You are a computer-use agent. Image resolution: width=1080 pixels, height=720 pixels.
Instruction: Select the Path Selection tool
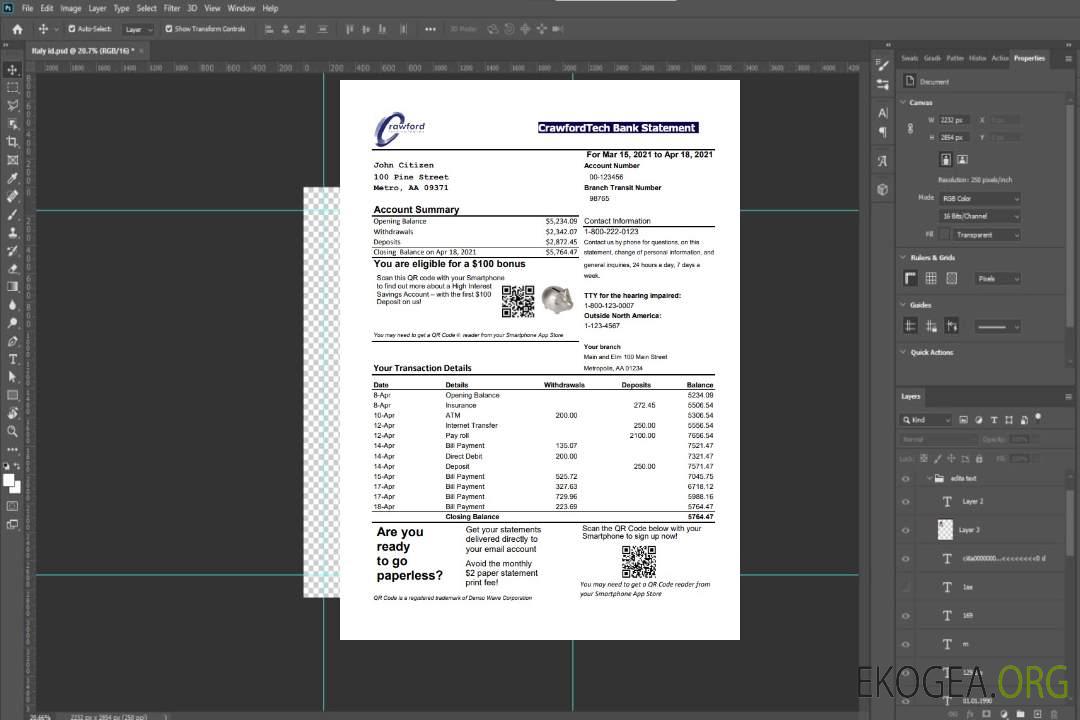(x=12, y=377)
